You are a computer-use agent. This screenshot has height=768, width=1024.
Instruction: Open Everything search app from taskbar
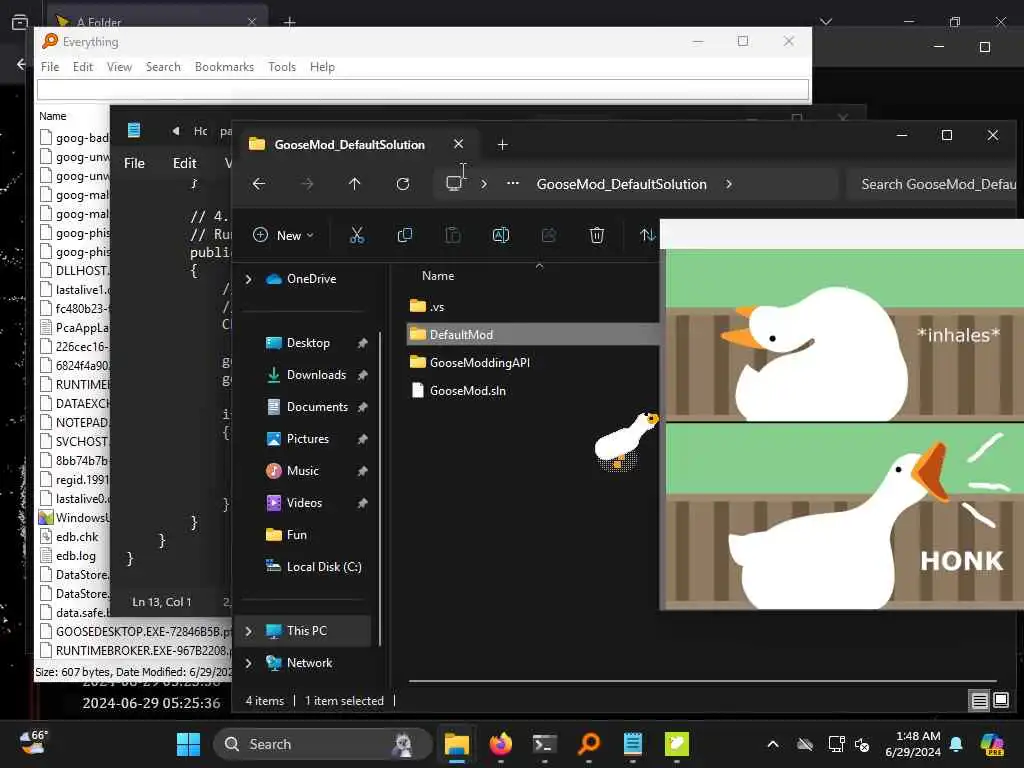tap(589, 744)
